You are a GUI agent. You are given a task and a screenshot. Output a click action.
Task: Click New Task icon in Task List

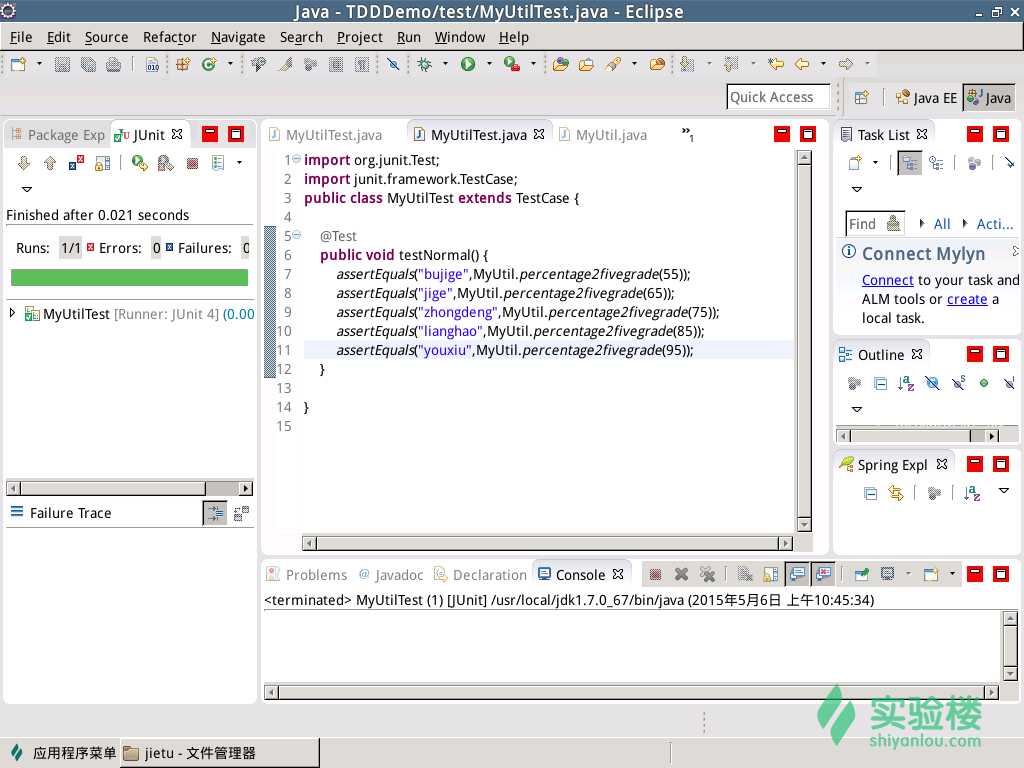855,163
